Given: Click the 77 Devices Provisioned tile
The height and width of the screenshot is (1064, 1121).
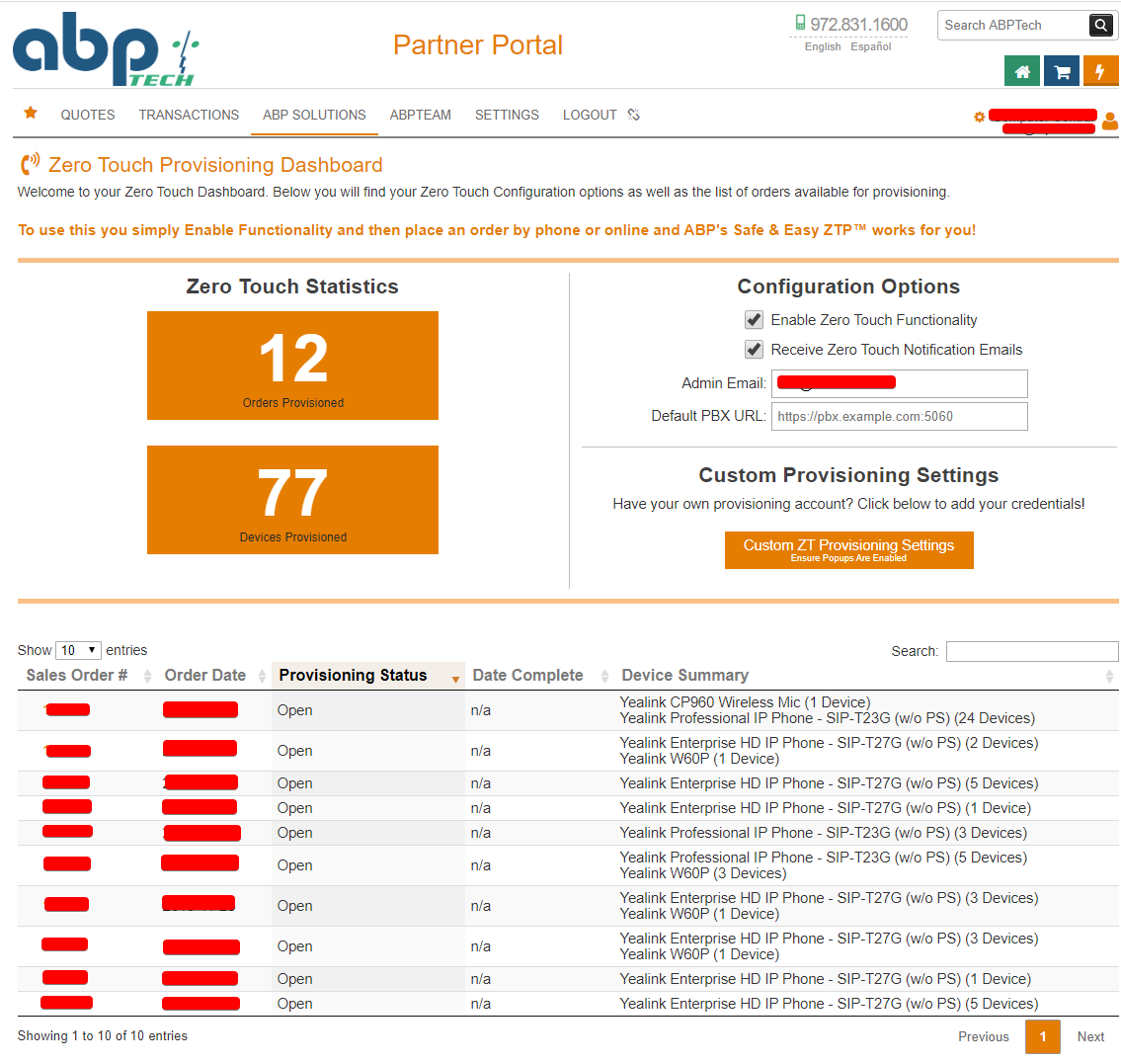Looking at the screenshot, I should click(x=292, y=500).
